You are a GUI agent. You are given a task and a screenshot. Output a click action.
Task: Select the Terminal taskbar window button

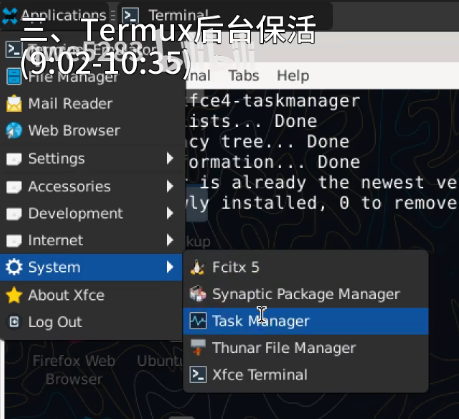tap(225, 15)
